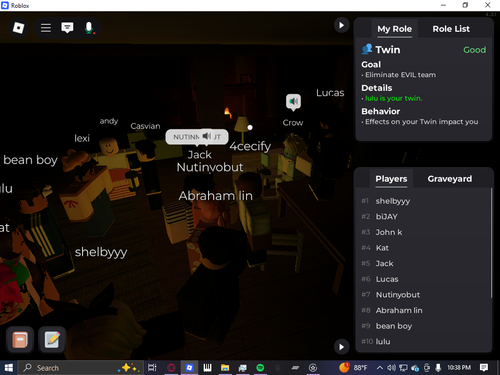Switch to Role List tab

click(x=451, y=29)
